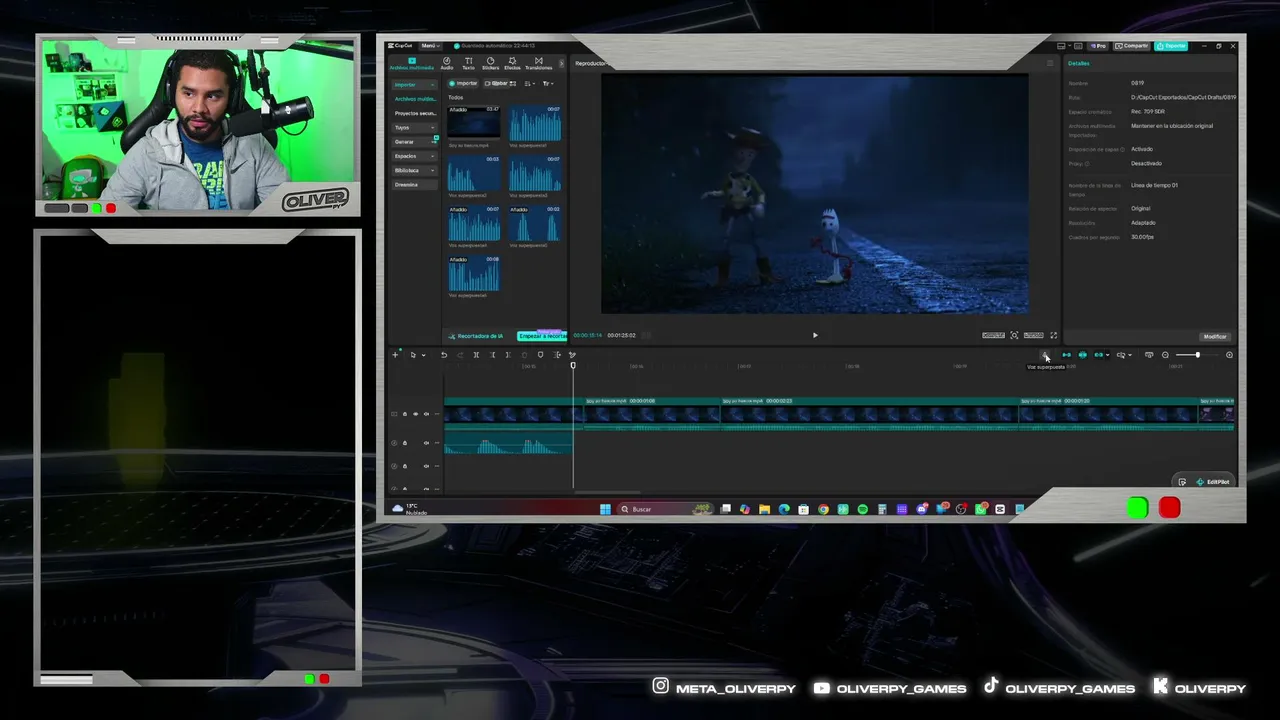Click the timeline zoom out icon
Viewport: 1280px width, 720px height.
(1165, 355)
